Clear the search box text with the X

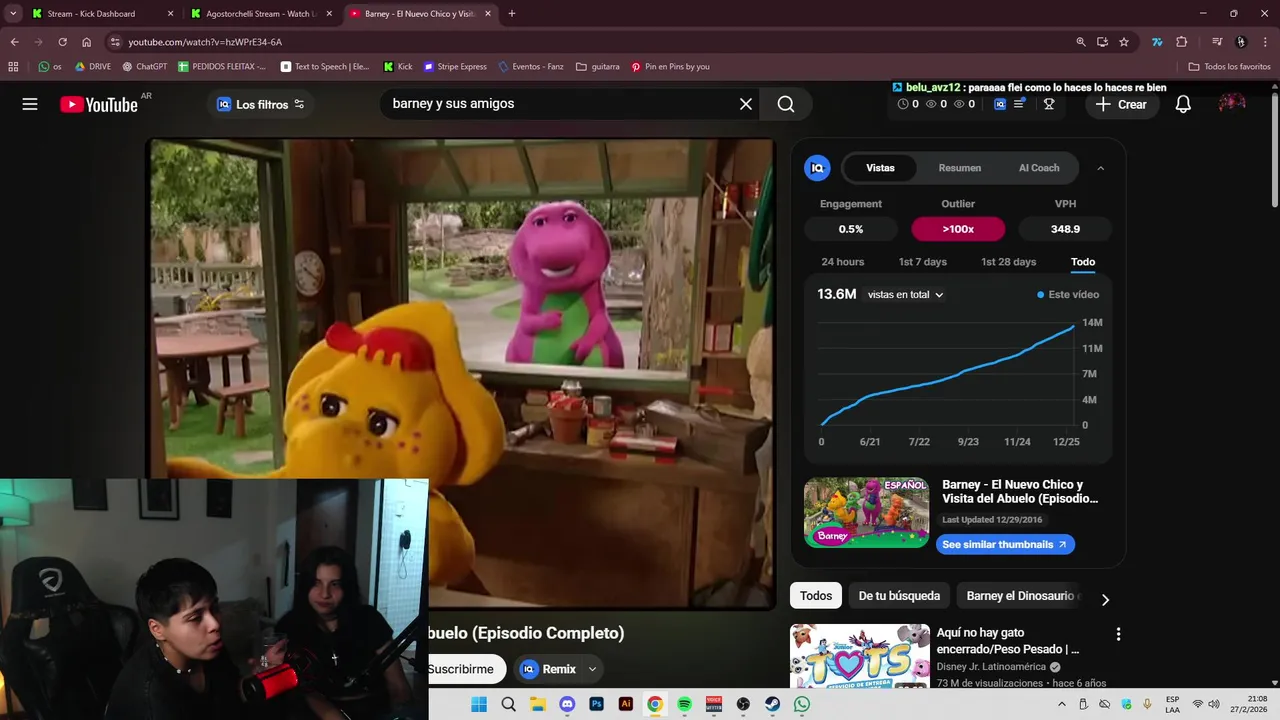(x=746, y=104)
